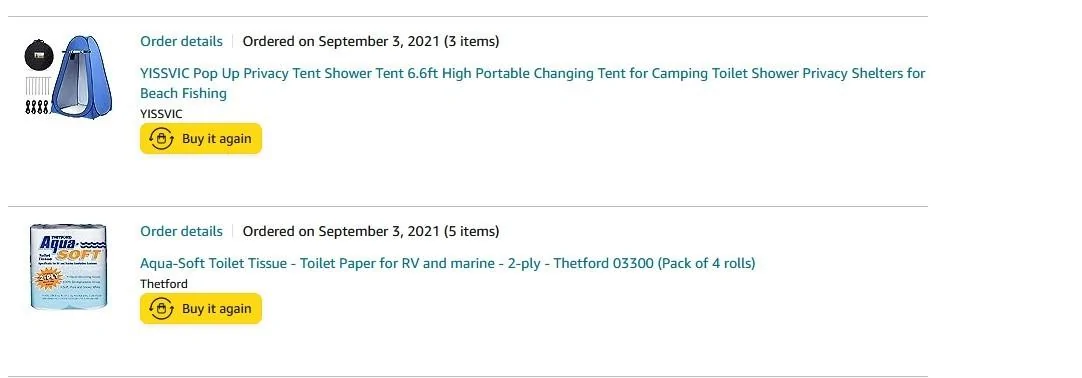Image resolution: width=1082 pixels, height=378 pixels.
Task: Click the black carry bag in the tent thumbnail
Action: click(39, 56)
